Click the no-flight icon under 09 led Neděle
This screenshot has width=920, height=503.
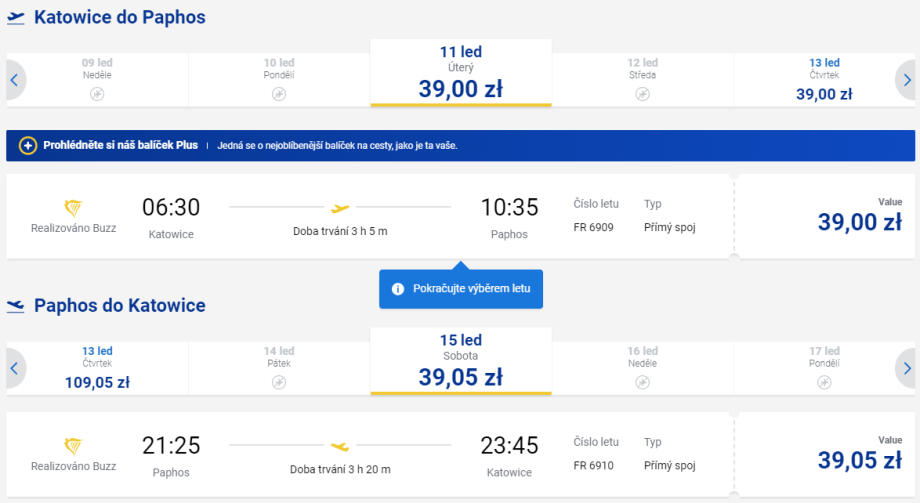(x=97, y=94)
